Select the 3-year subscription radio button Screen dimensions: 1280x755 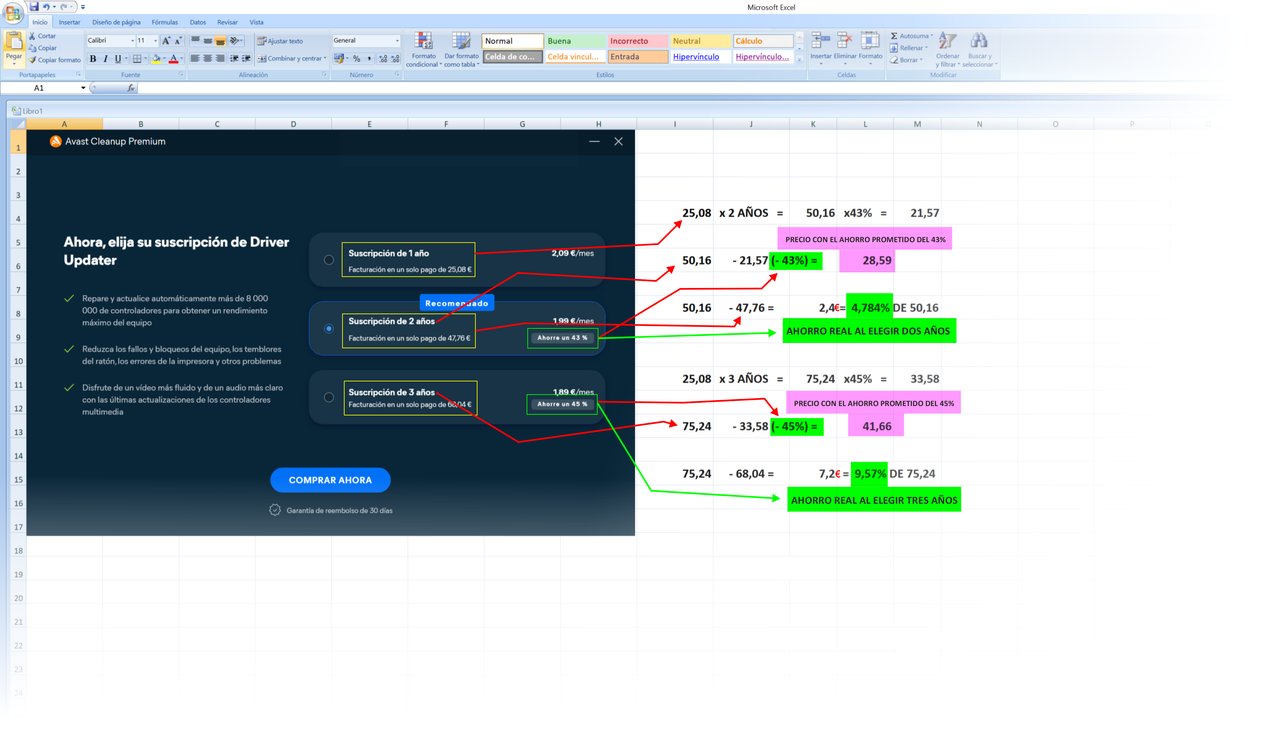pos(329,397)
